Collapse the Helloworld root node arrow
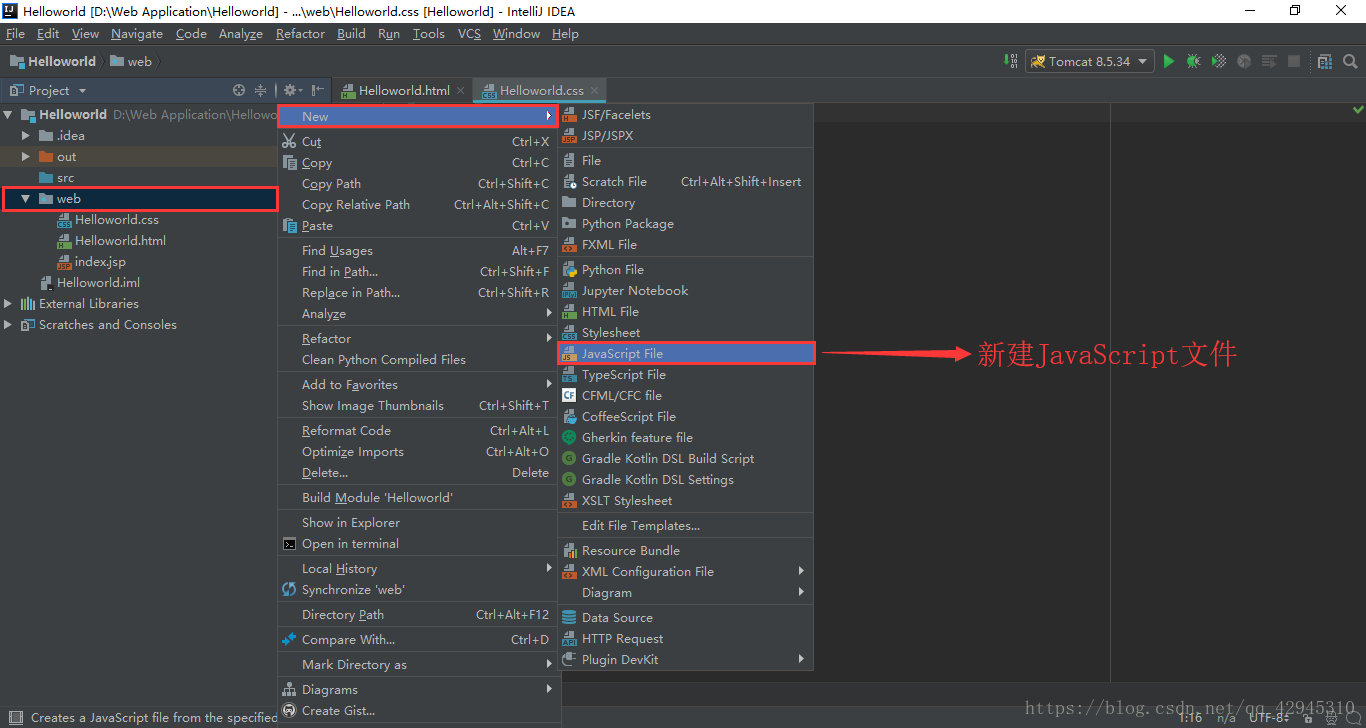Image resolution: width=1366 pixels, height=728 pixels. click(x=9, y=115)
